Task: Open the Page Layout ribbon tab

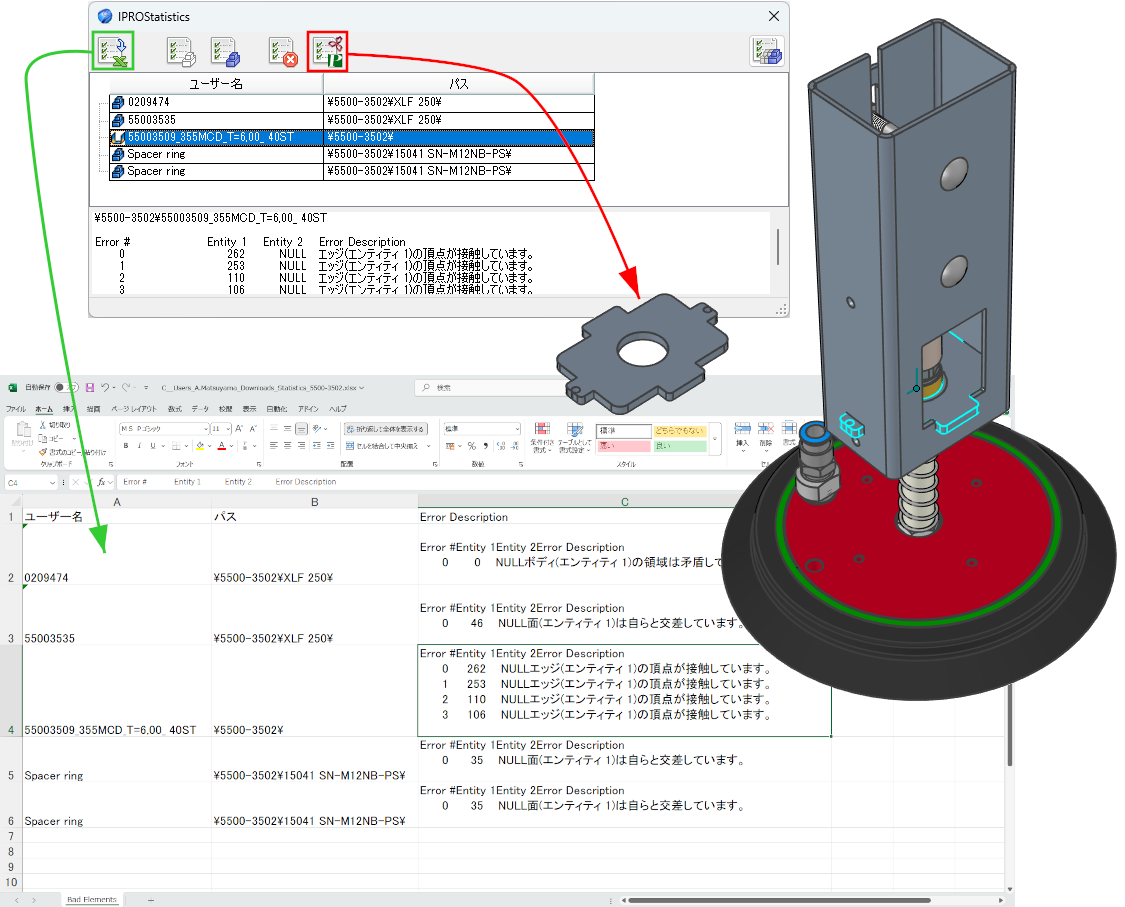Action: point(133,408)
